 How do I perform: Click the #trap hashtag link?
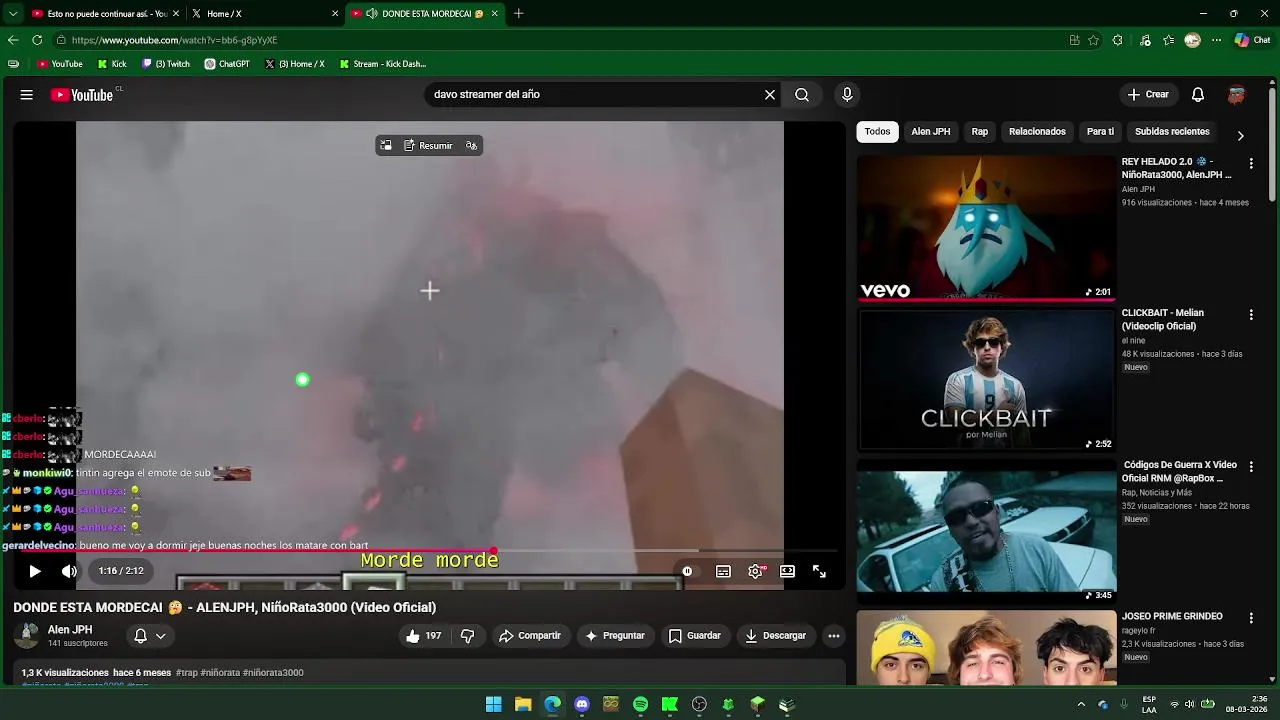click(x=187, y=673)
